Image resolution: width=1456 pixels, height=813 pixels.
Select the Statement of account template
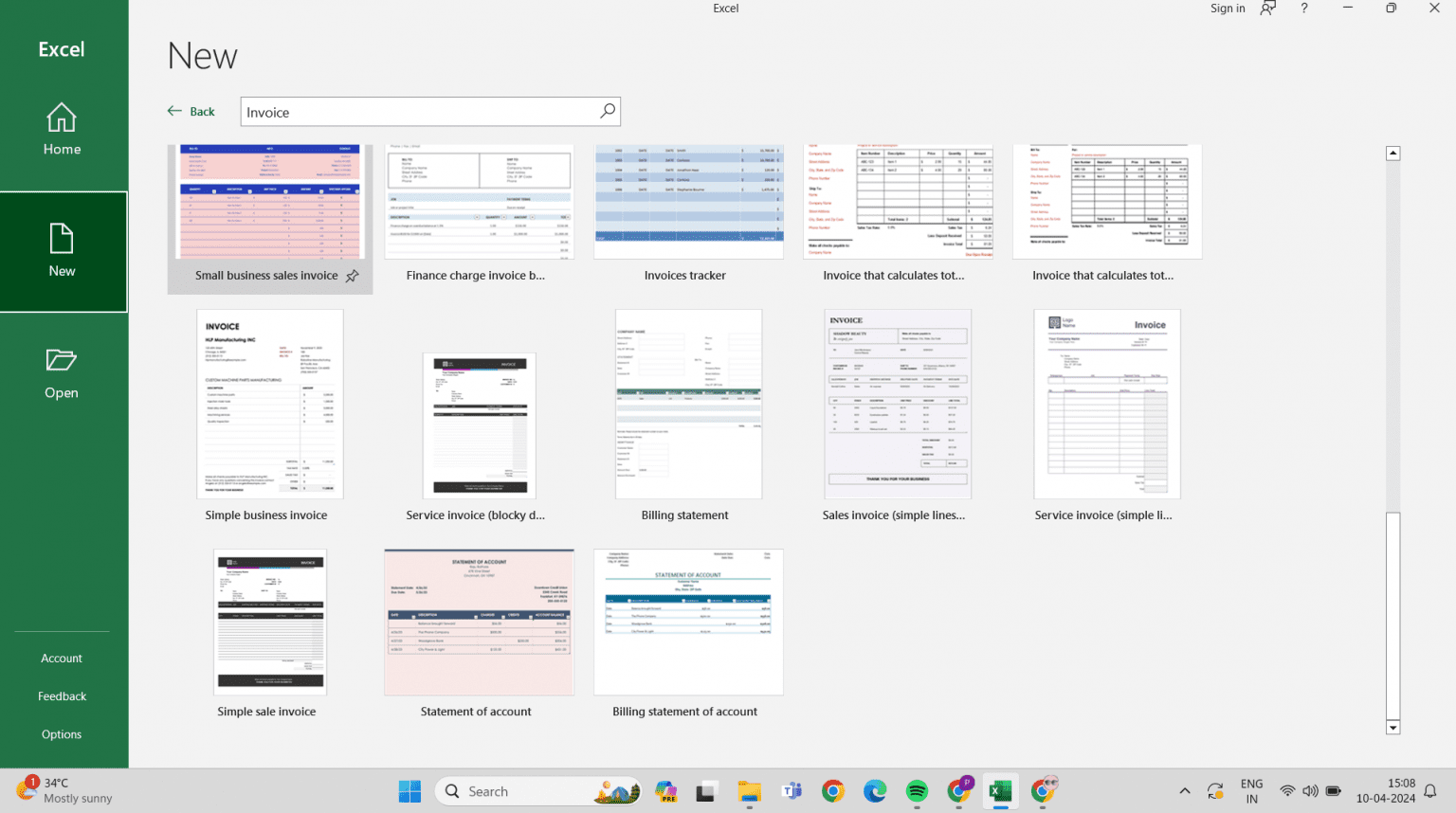pyautogui.click(x=479, y=623)
